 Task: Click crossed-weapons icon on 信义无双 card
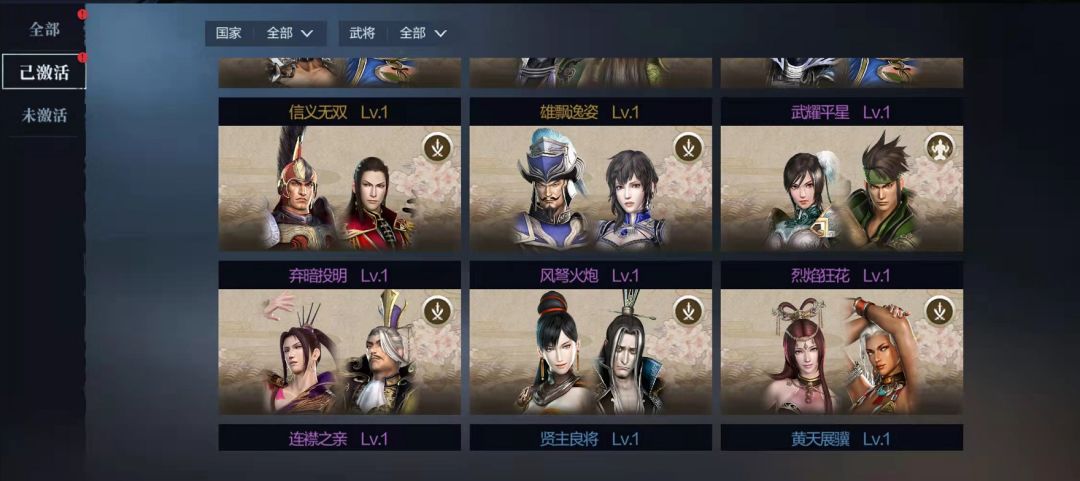tap(437, 147)
